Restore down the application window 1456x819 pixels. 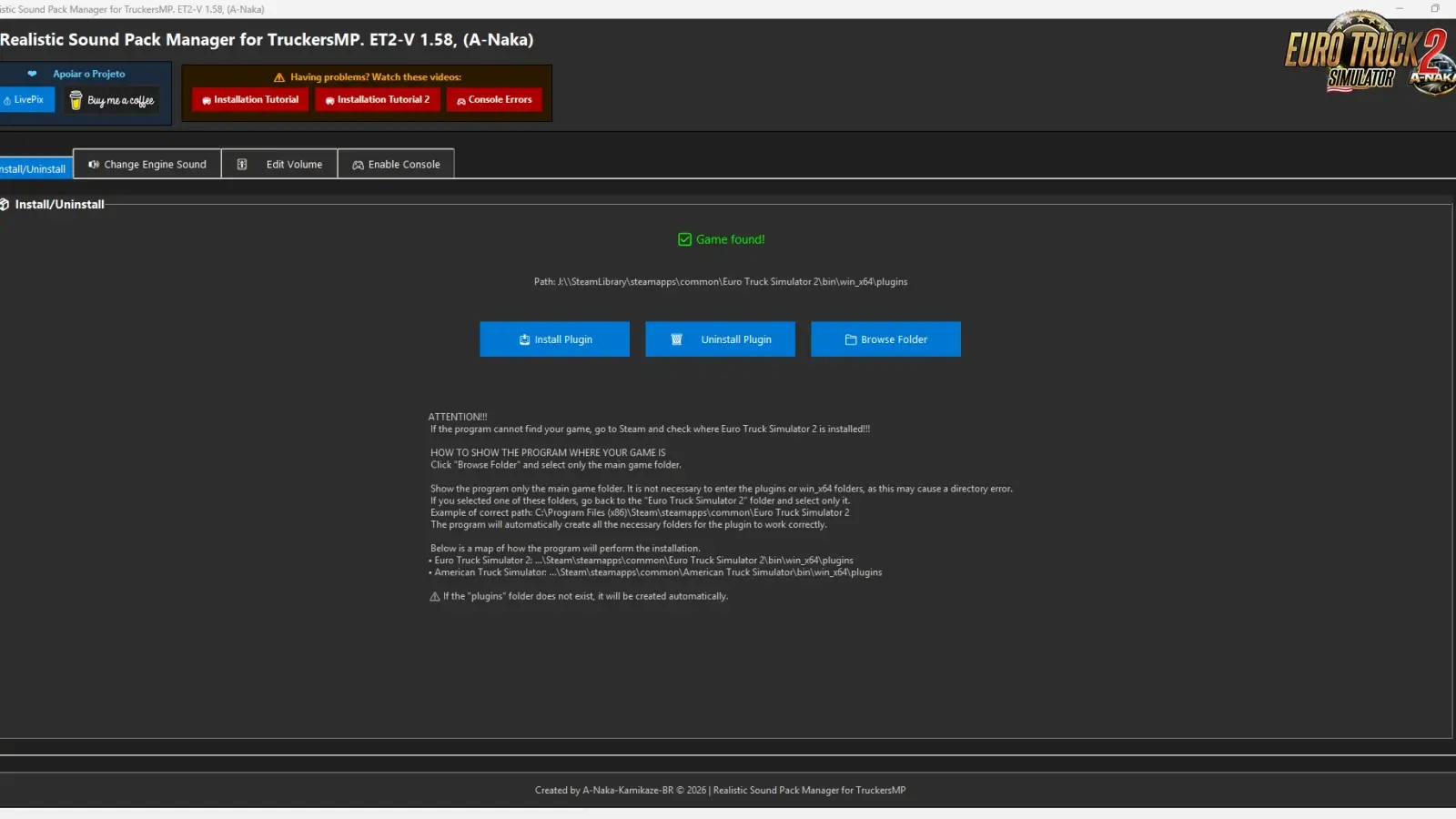1435,8
